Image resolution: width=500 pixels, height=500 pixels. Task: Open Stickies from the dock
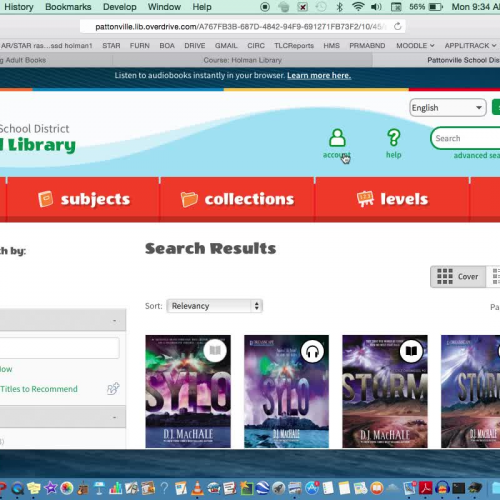pyautogui.click(x=34, y=489)
